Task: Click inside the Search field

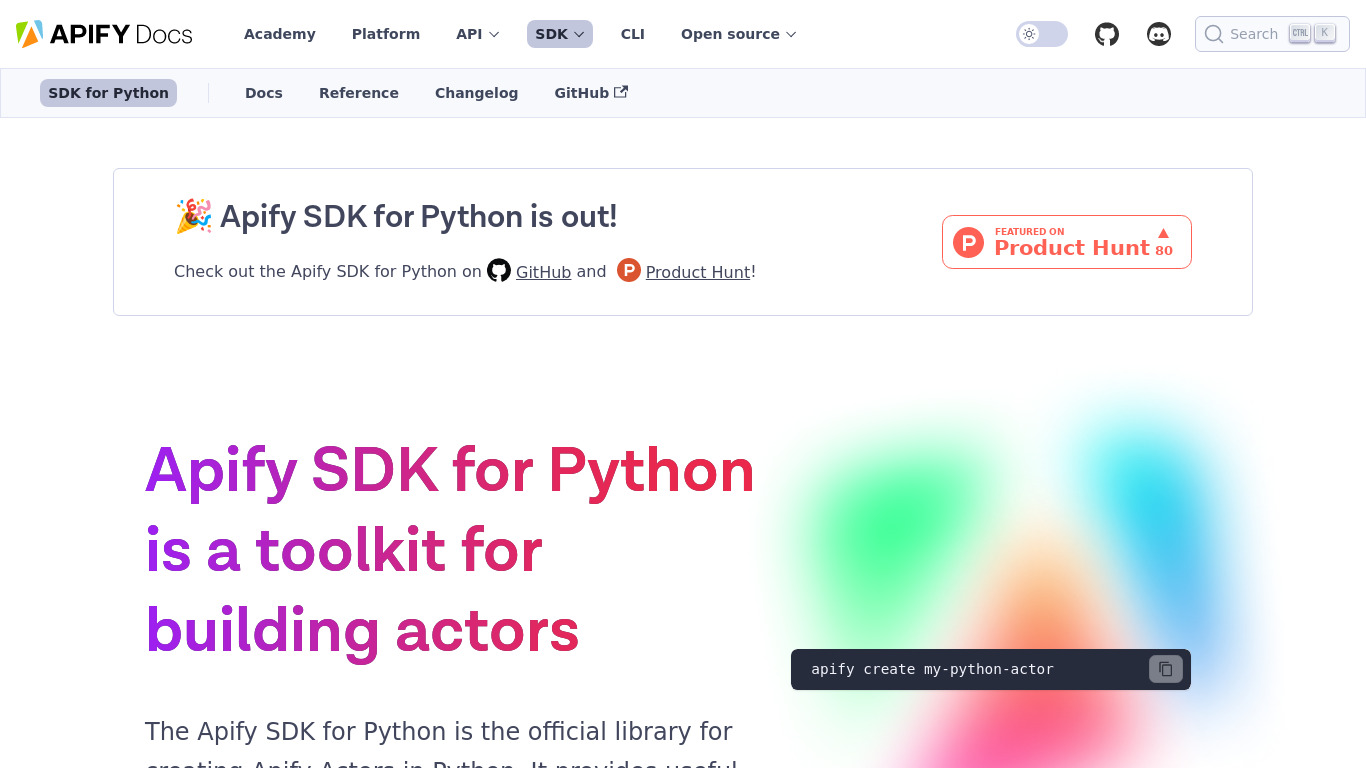Action: [1272, 34]
